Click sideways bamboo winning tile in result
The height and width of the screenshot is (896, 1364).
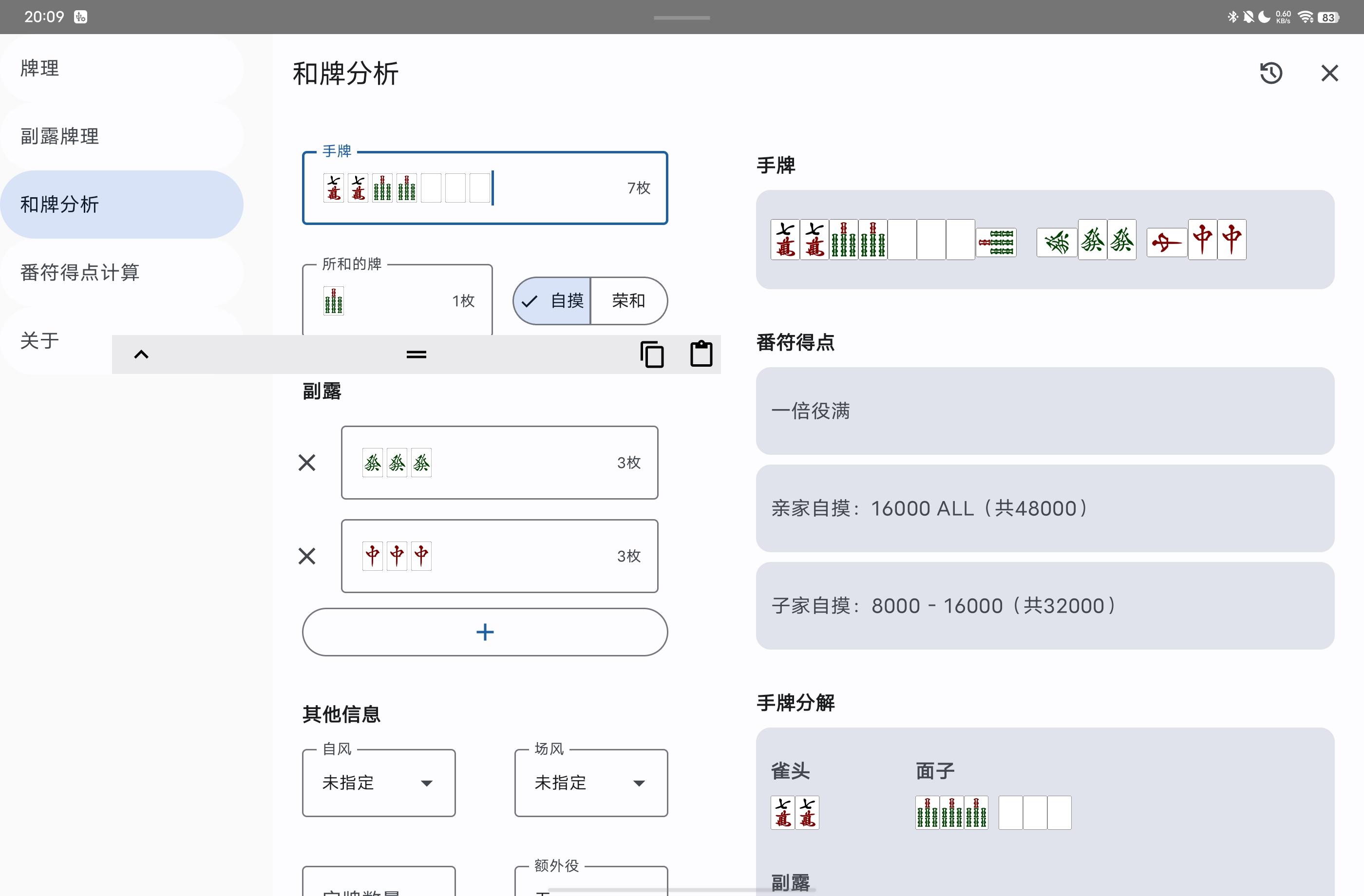coord(996,243)
